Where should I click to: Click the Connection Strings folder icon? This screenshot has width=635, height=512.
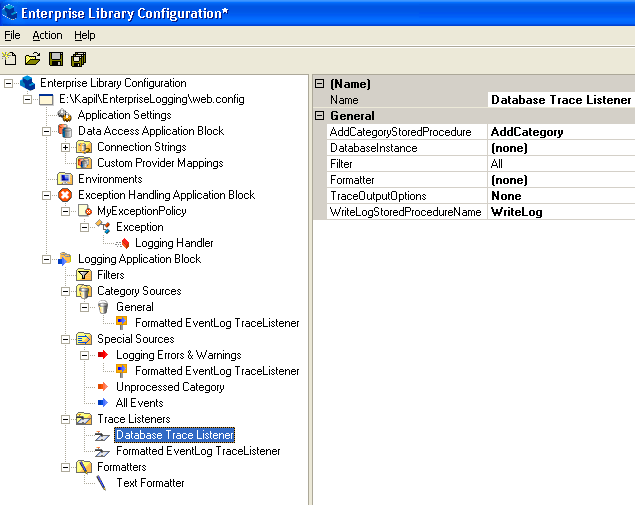point(84,147)
